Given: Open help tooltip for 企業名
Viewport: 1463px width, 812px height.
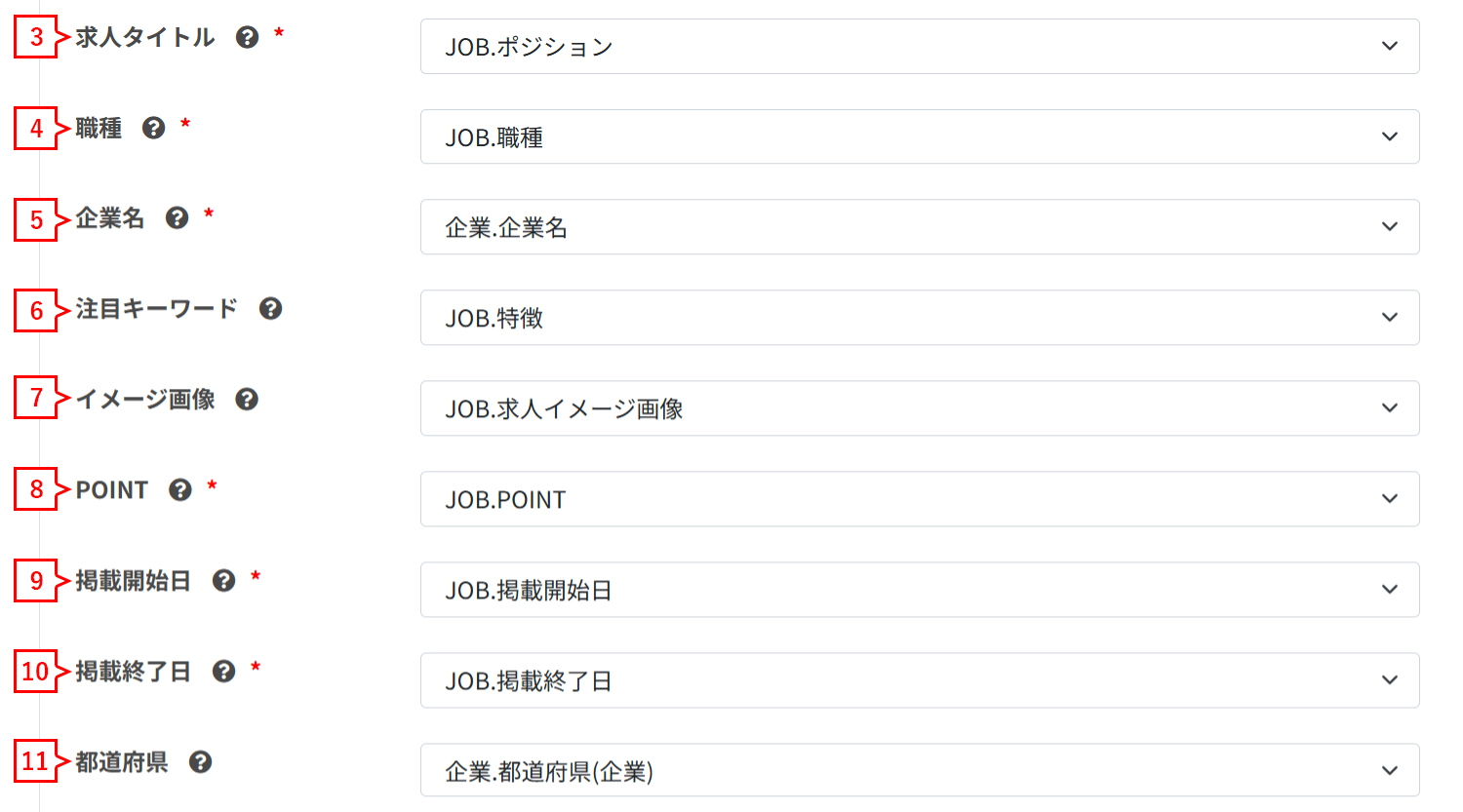Looking at the screenshot, I should (x=177, y=217).
